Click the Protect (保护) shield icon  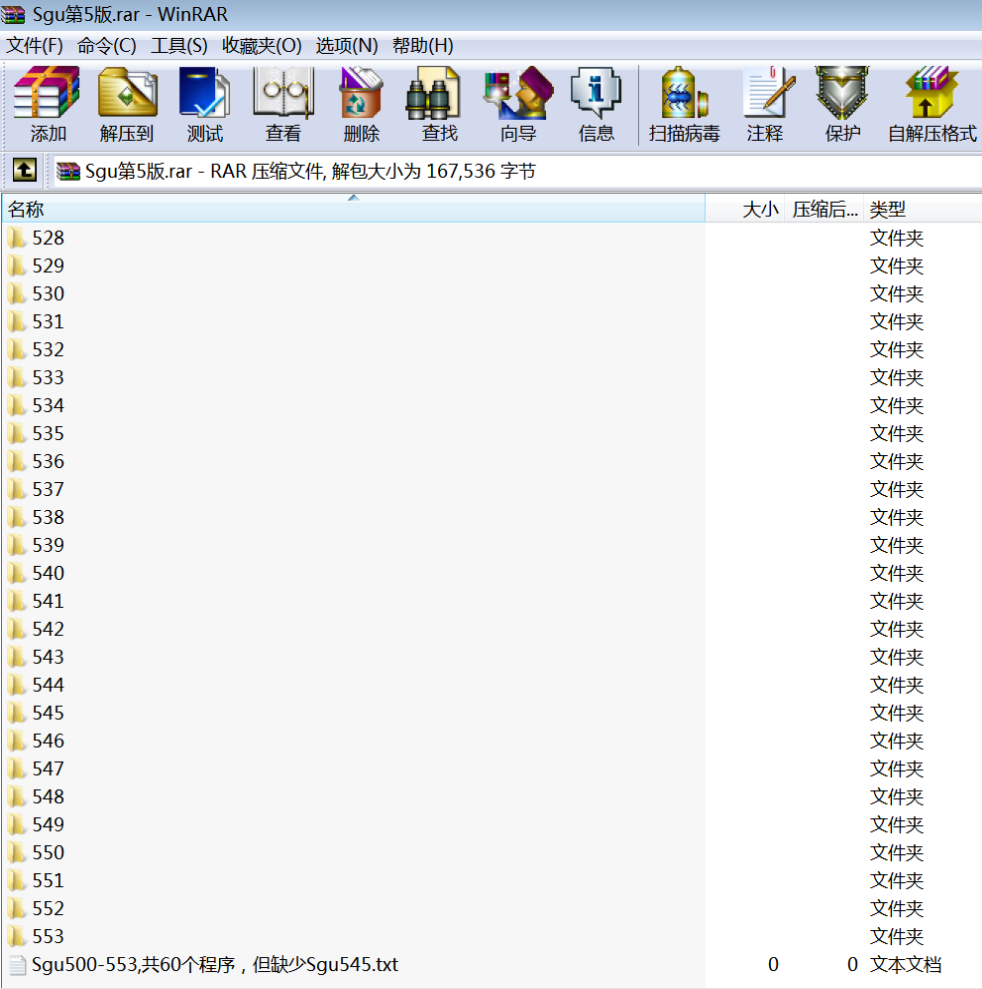pyautogui.click(x=843, y=105)
